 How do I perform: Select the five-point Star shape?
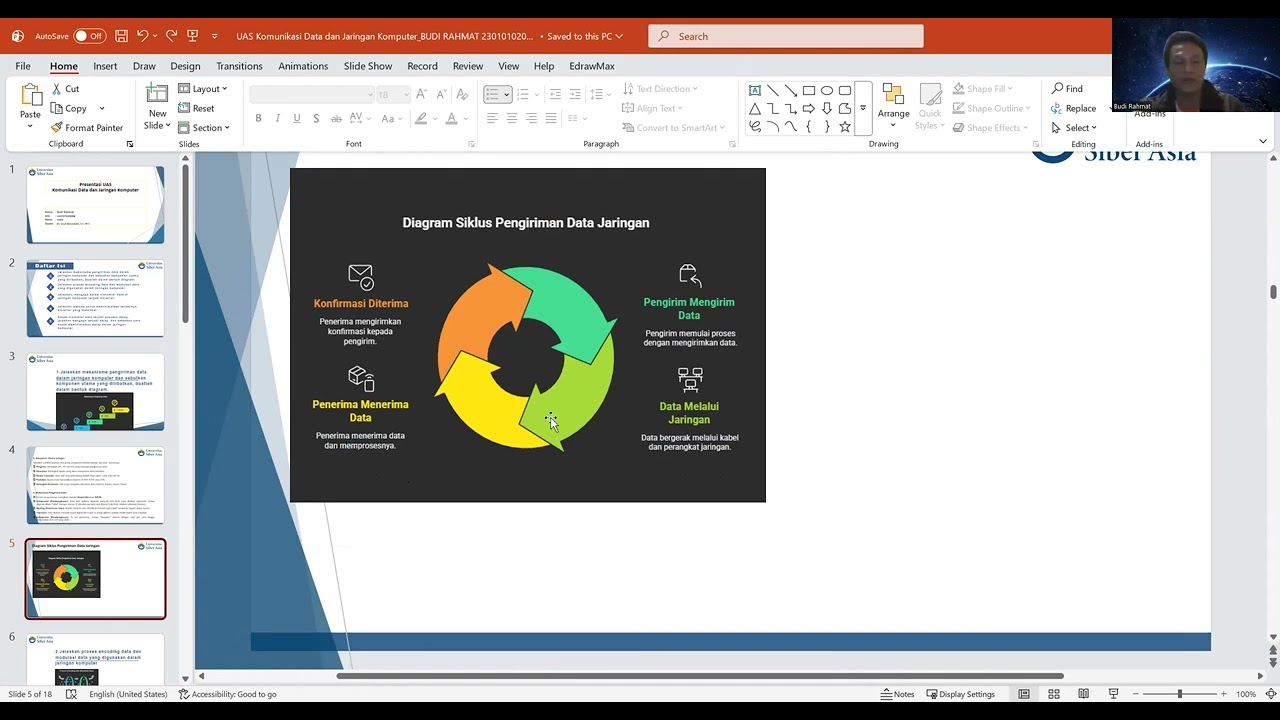845,127
